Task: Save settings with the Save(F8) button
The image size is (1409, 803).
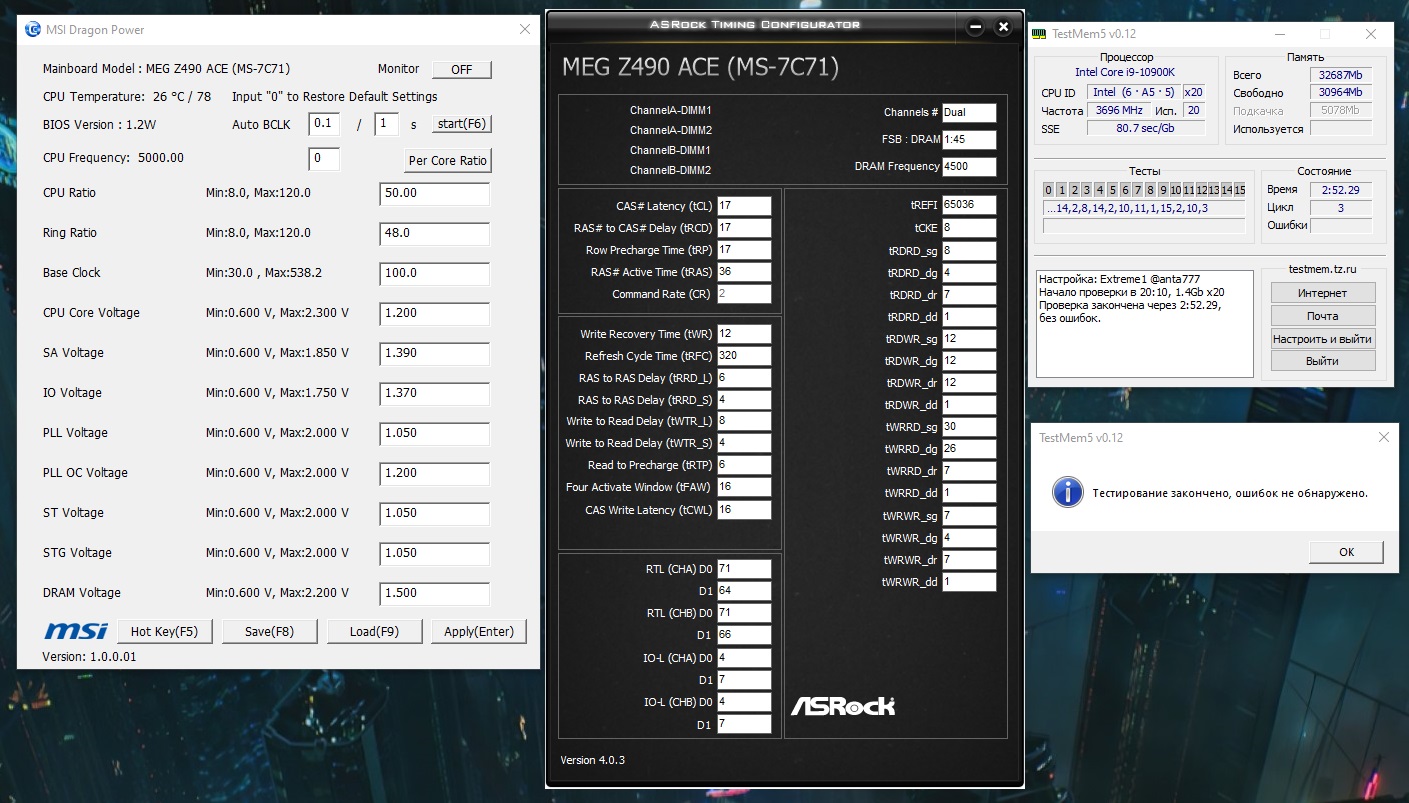Action: click(270, 631)
